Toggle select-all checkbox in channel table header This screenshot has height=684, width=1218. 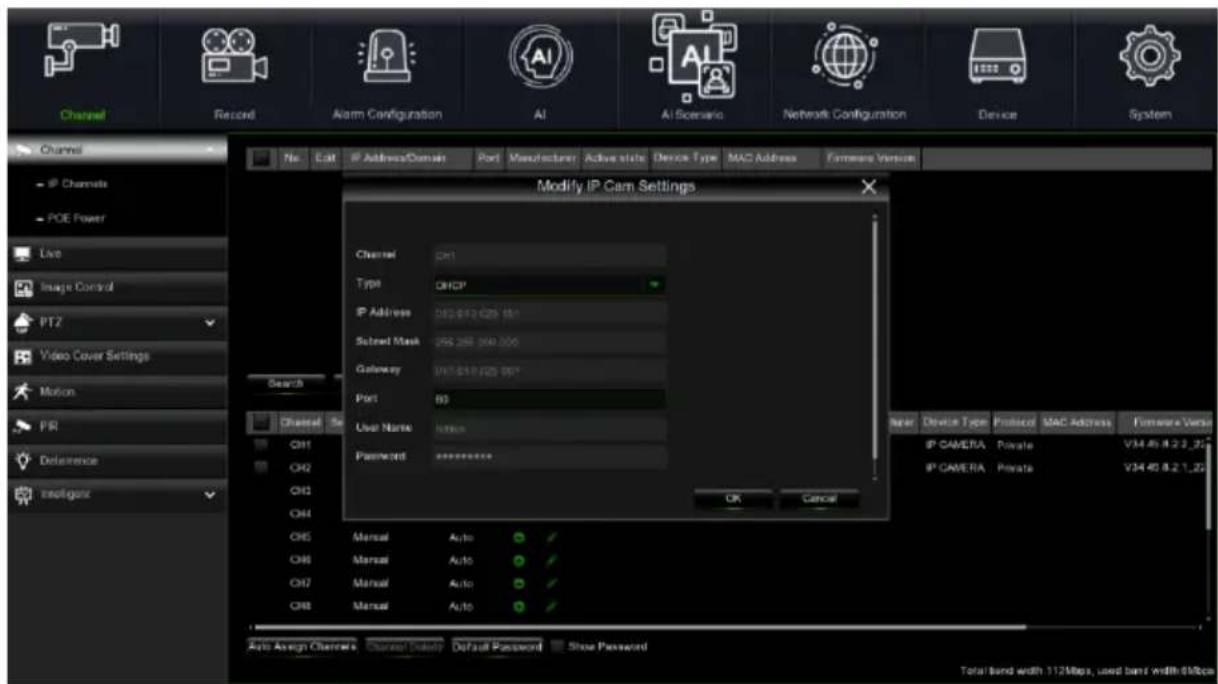260,422
